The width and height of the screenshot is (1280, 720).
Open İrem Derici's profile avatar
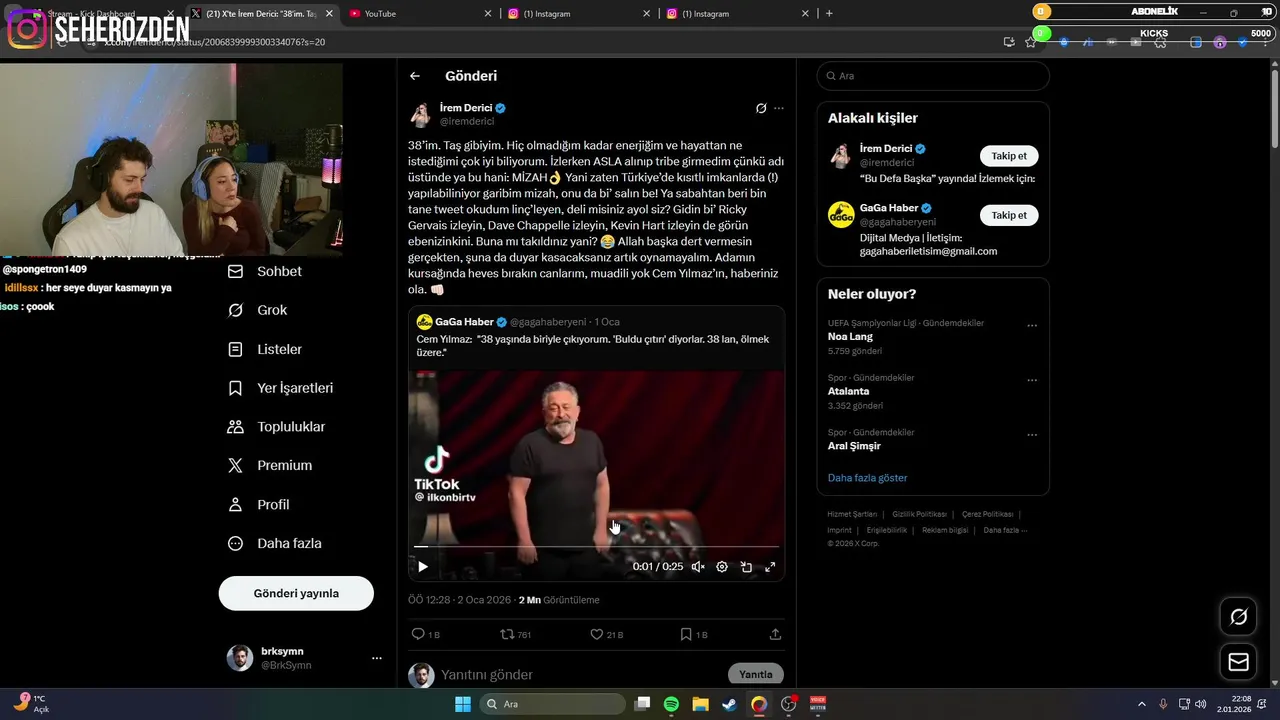click(421, 114)
